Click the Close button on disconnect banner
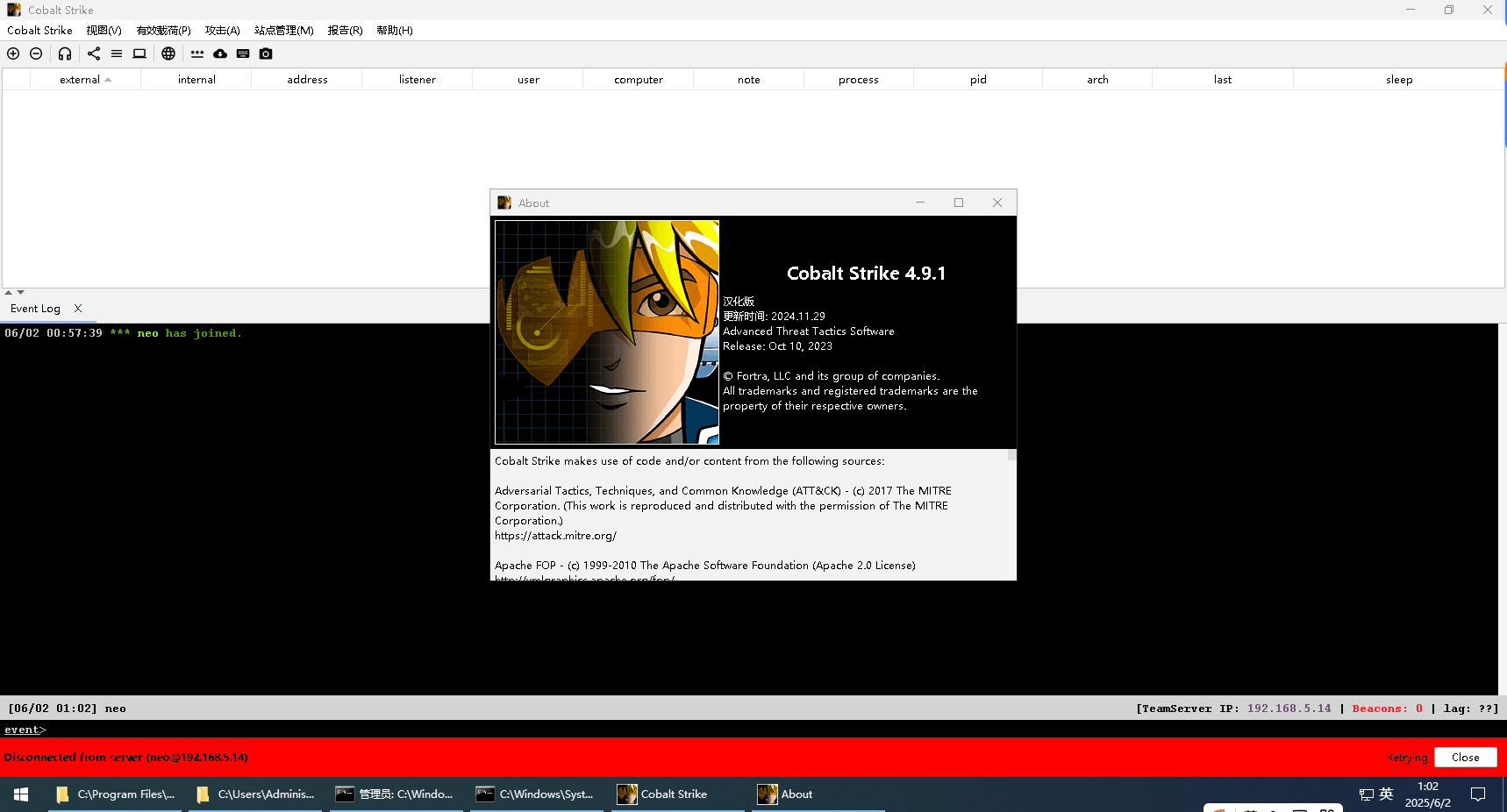This screenshot has width=1507, height=812. coord(1465,758)
